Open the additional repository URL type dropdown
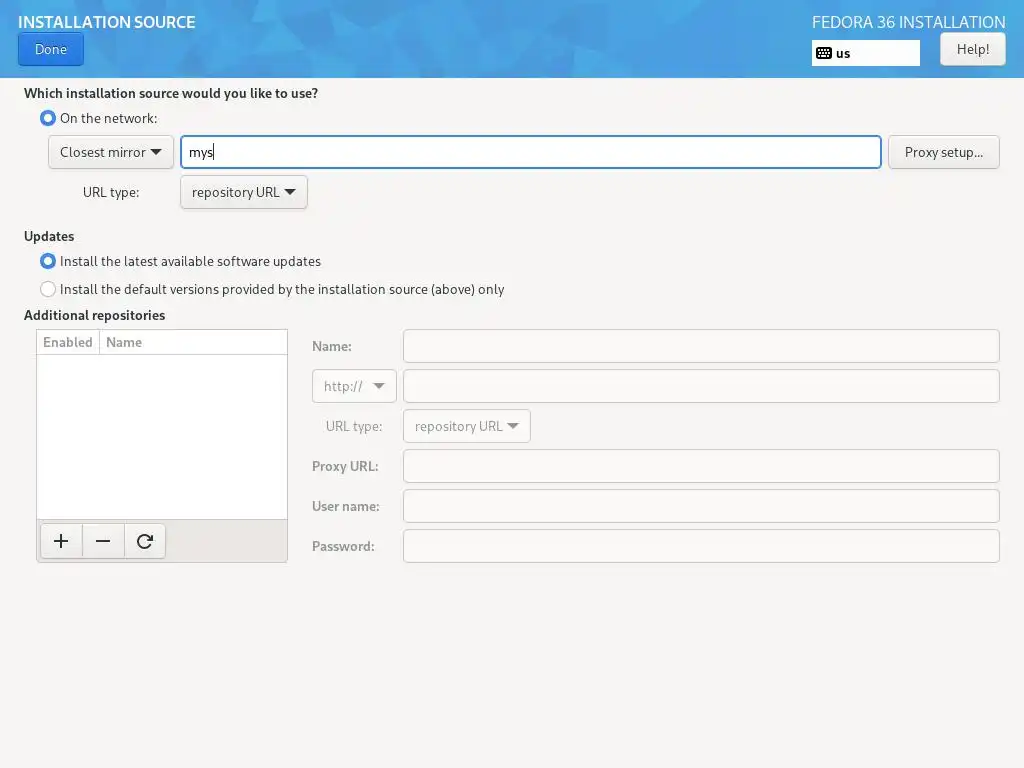1024x768 pixels. pos(466,426)
